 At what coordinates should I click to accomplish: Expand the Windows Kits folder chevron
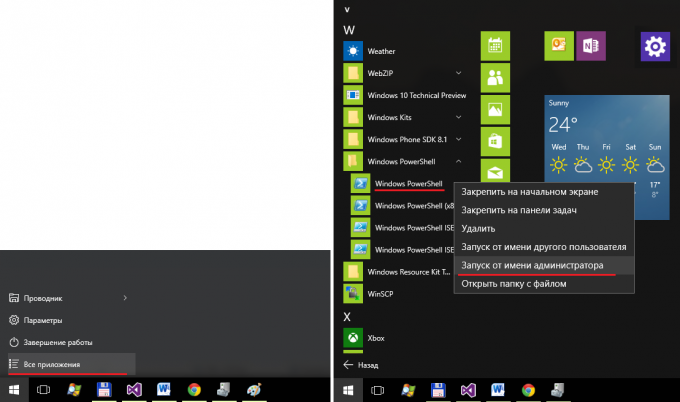pos(458,117)
